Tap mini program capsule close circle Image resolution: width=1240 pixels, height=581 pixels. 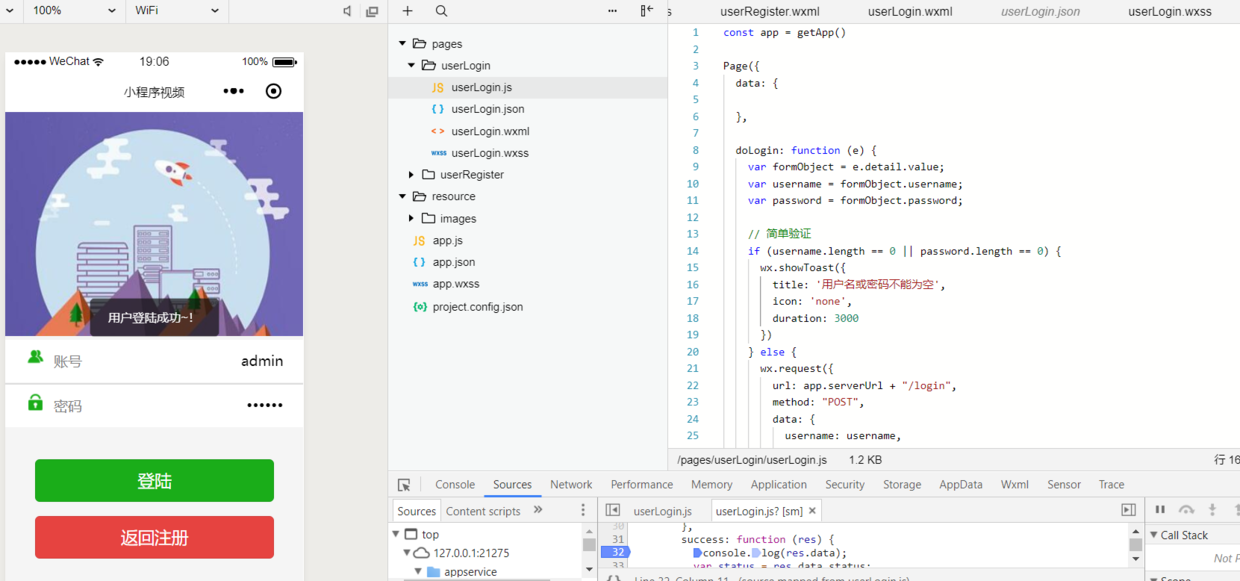coord(273,91)
